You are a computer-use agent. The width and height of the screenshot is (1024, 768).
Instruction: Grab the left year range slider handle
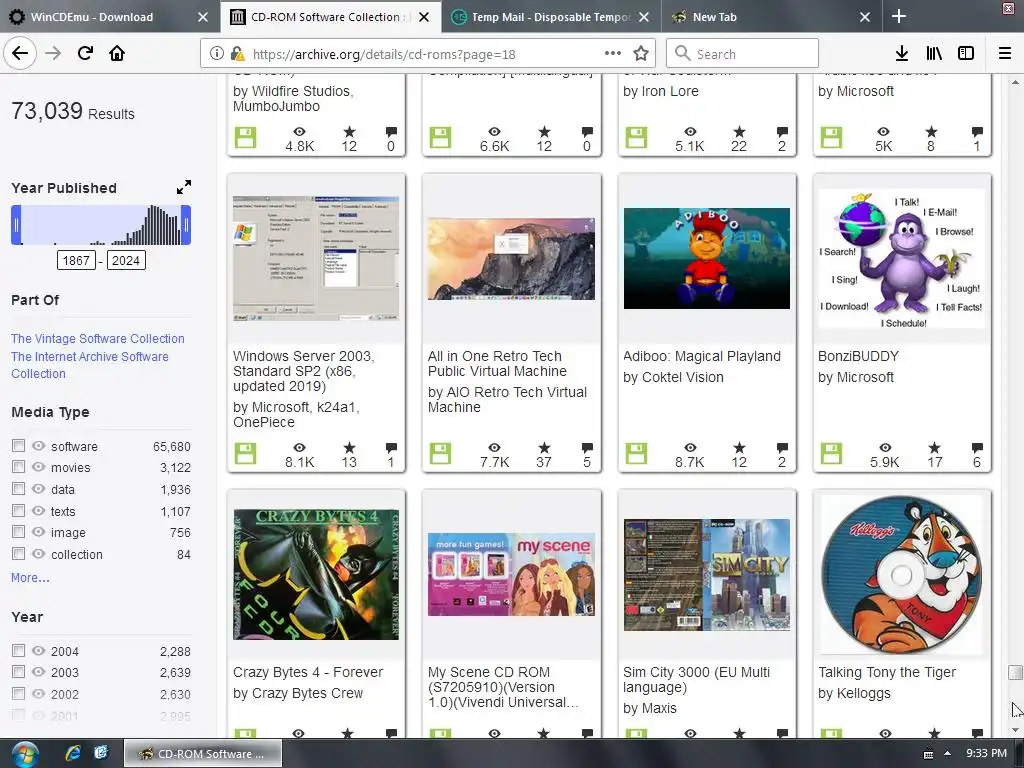(x=16, y=225)
